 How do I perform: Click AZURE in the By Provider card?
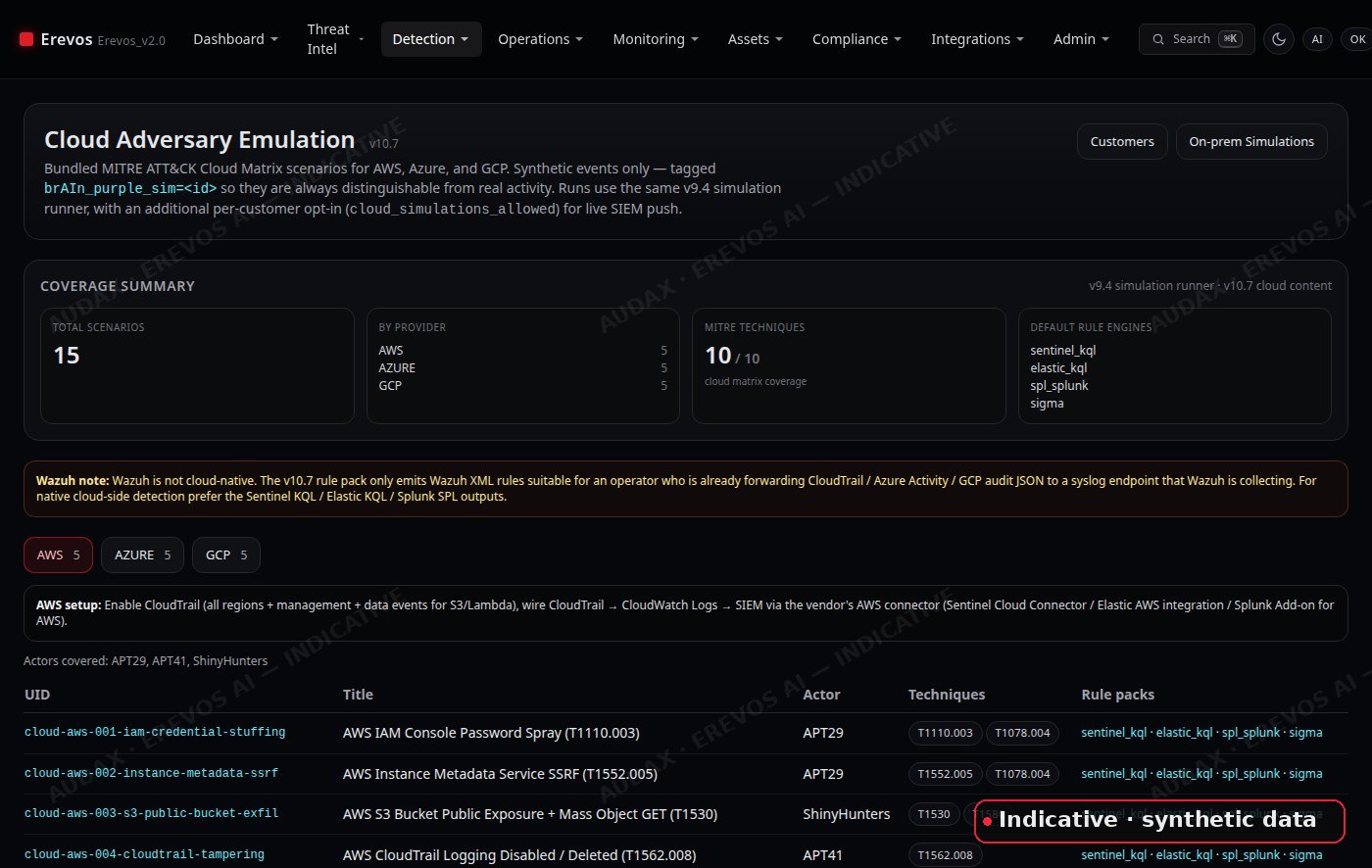coord(397,367)
